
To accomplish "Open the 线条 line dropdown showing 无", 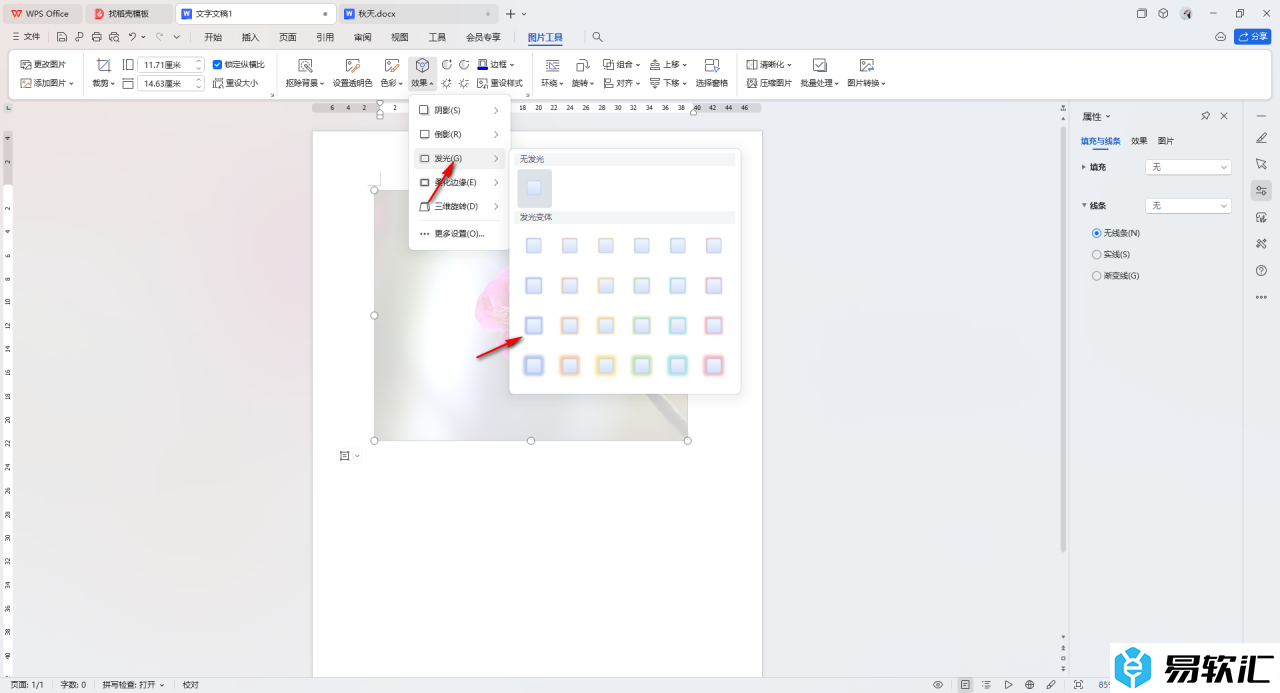I will [1188, 205].
